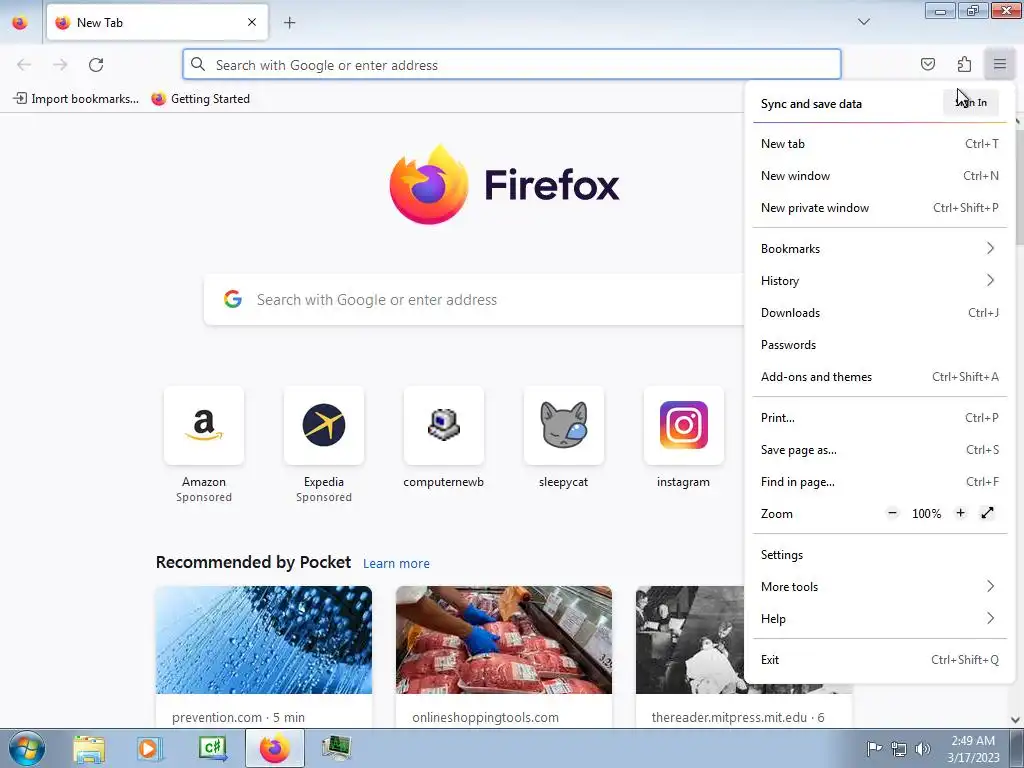Open the monitor app taskbar icon
Image resolution: width=1024 pixels, height=768 pixels.
click(337, 749)
